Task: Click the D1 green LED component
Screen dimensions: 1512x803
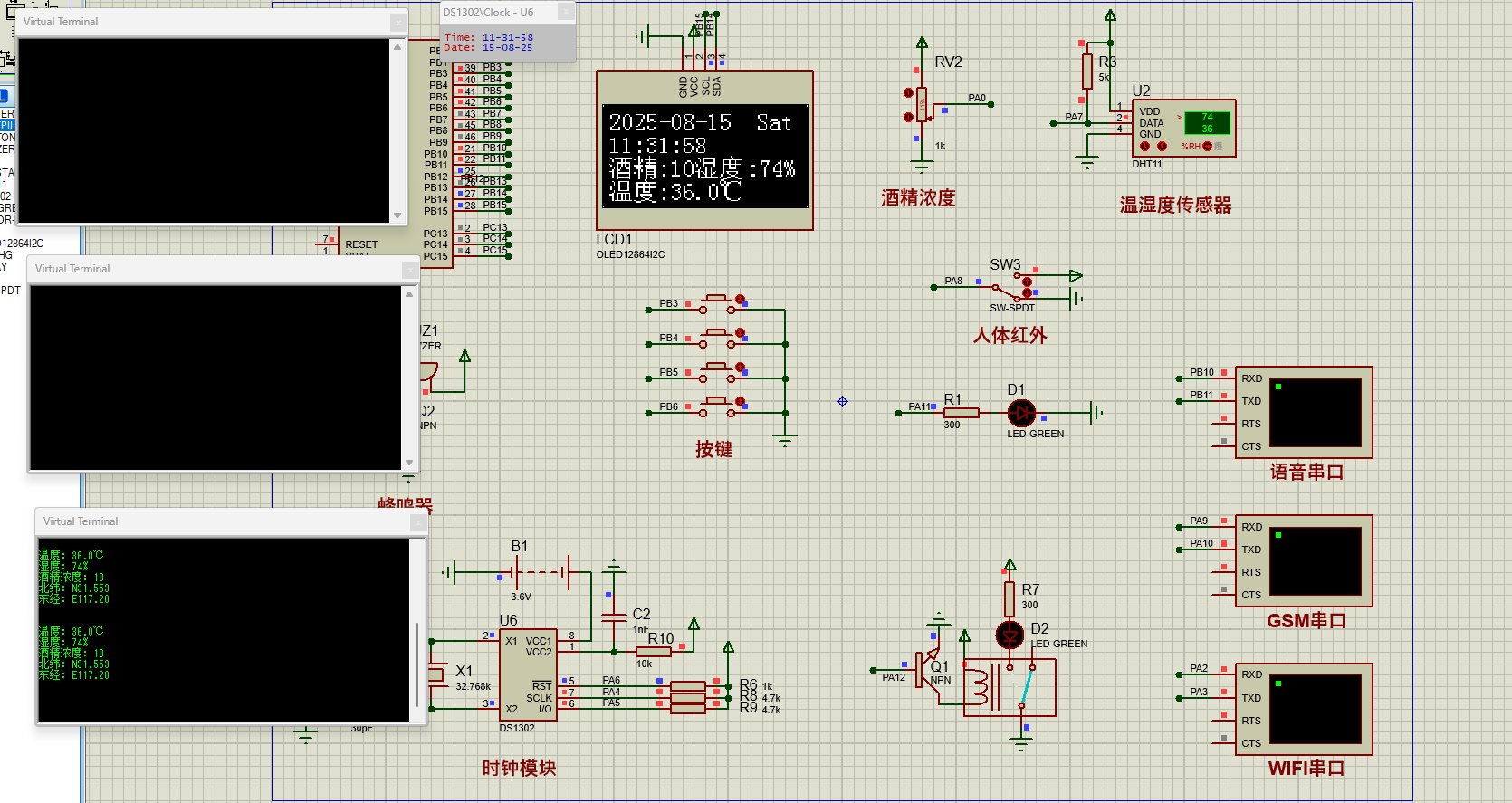Action: point(1021,413)
